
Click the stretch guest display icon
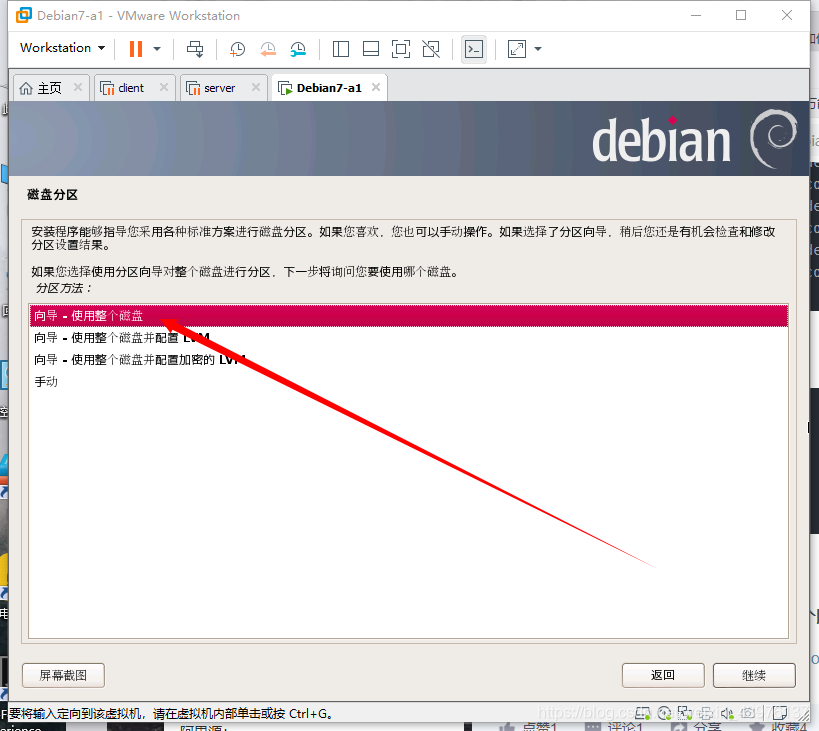517,49
